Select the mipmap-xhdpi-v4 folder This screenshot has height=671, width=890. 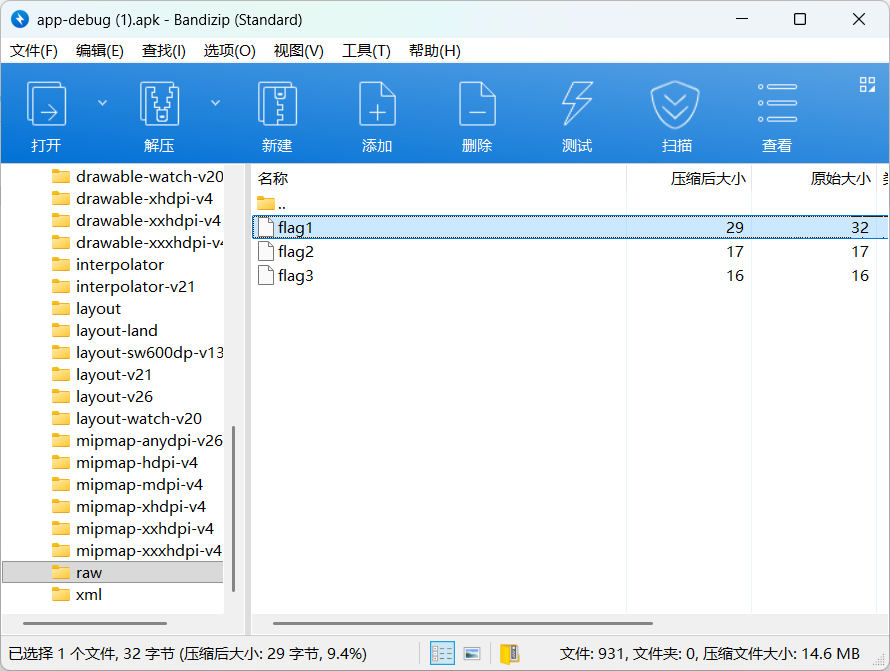coord(129,506)
